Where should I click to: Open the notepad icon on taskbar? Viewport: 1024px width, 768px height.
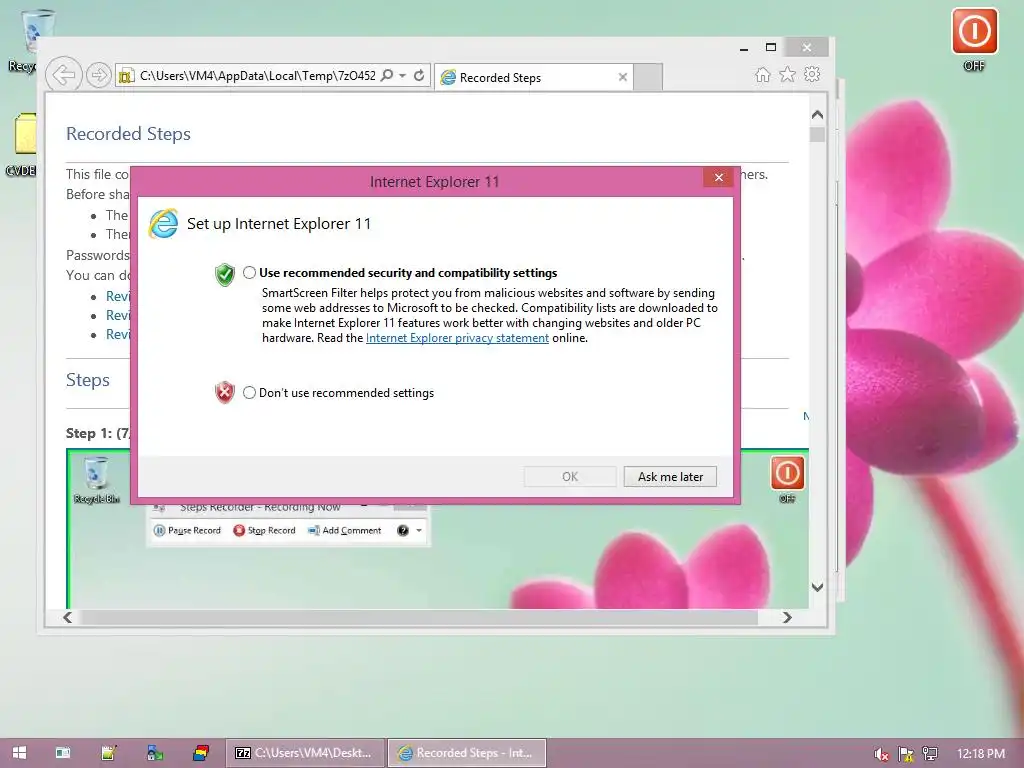[109, 753]
